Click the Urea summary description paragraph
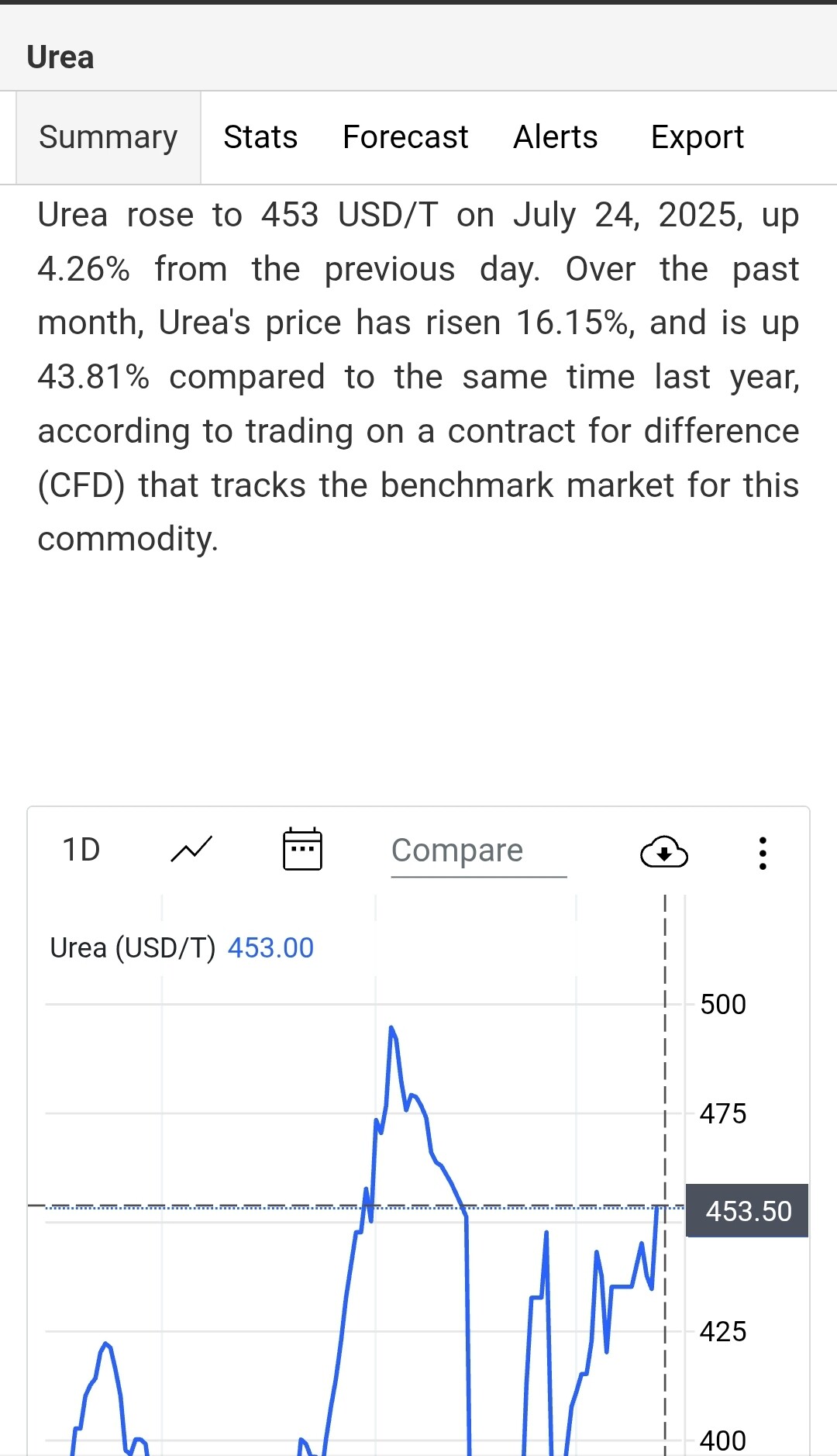The width and height of the screenshot is (837, 1456). (418, 377)
